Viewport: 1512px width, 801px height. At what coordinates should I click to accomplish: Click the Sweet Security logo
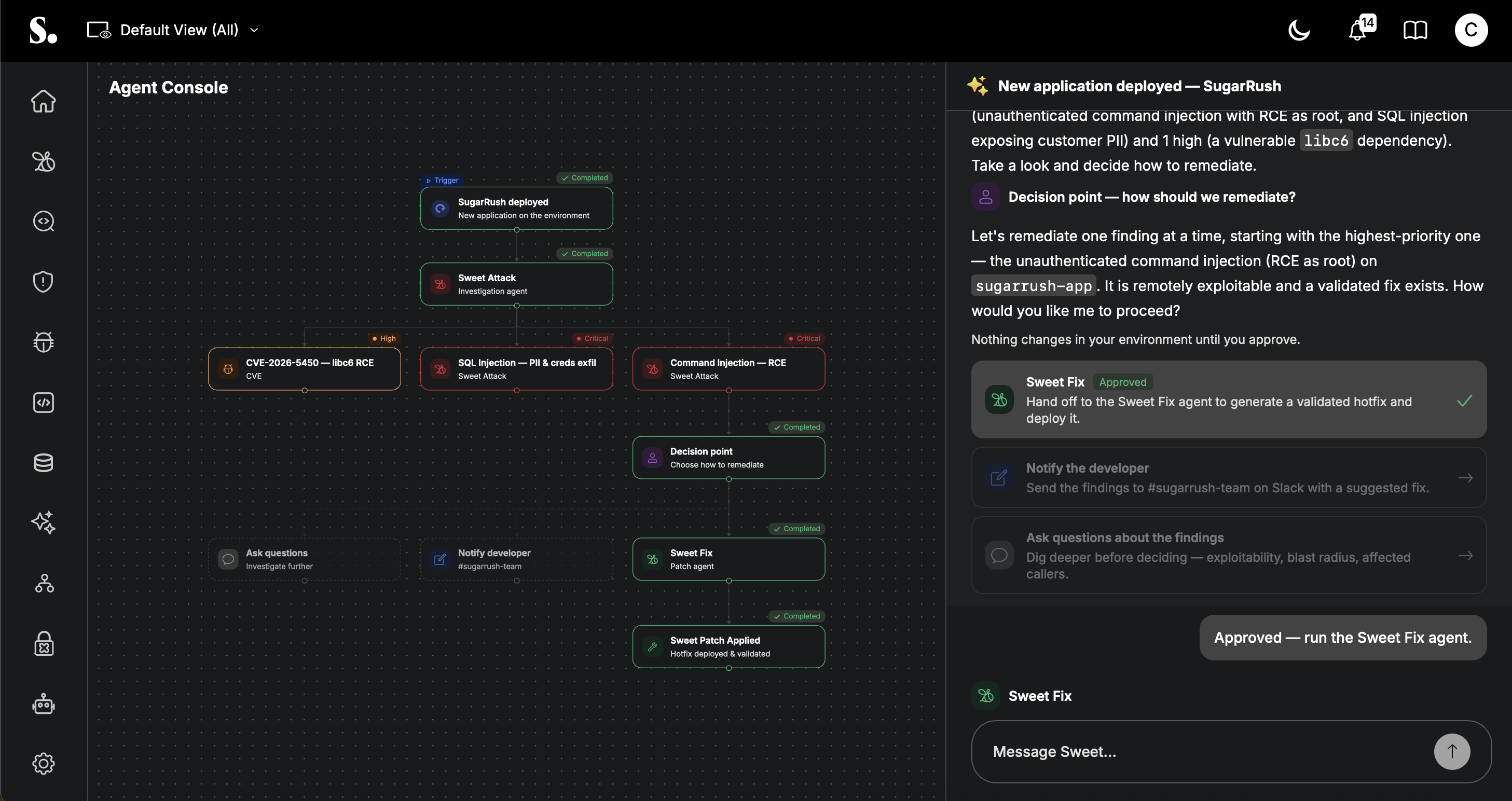[44, 30]
